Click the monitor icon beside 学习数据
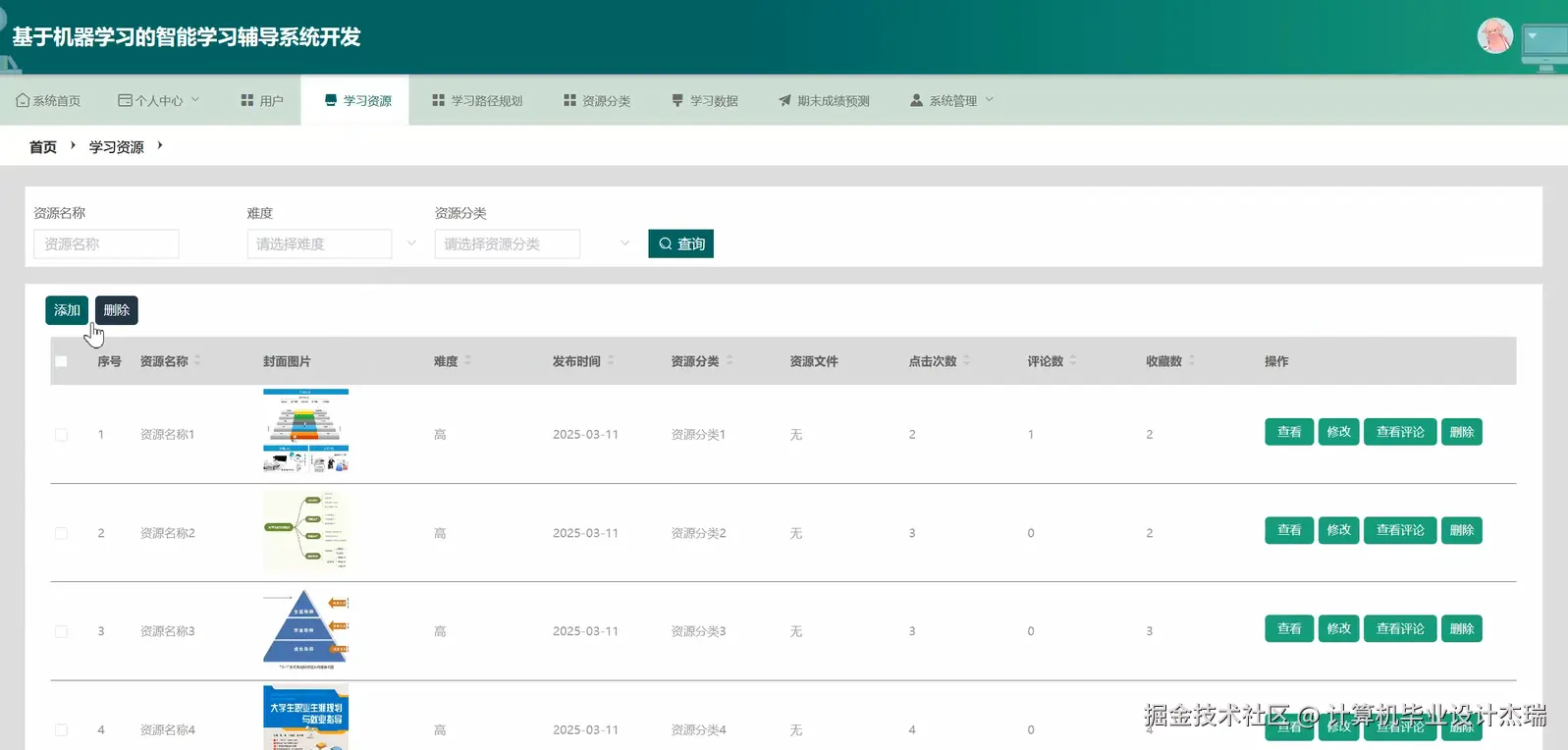Image resolution: width=1568 pixels, height=750 pixels. pyautogui.click(x=677, y=100)
